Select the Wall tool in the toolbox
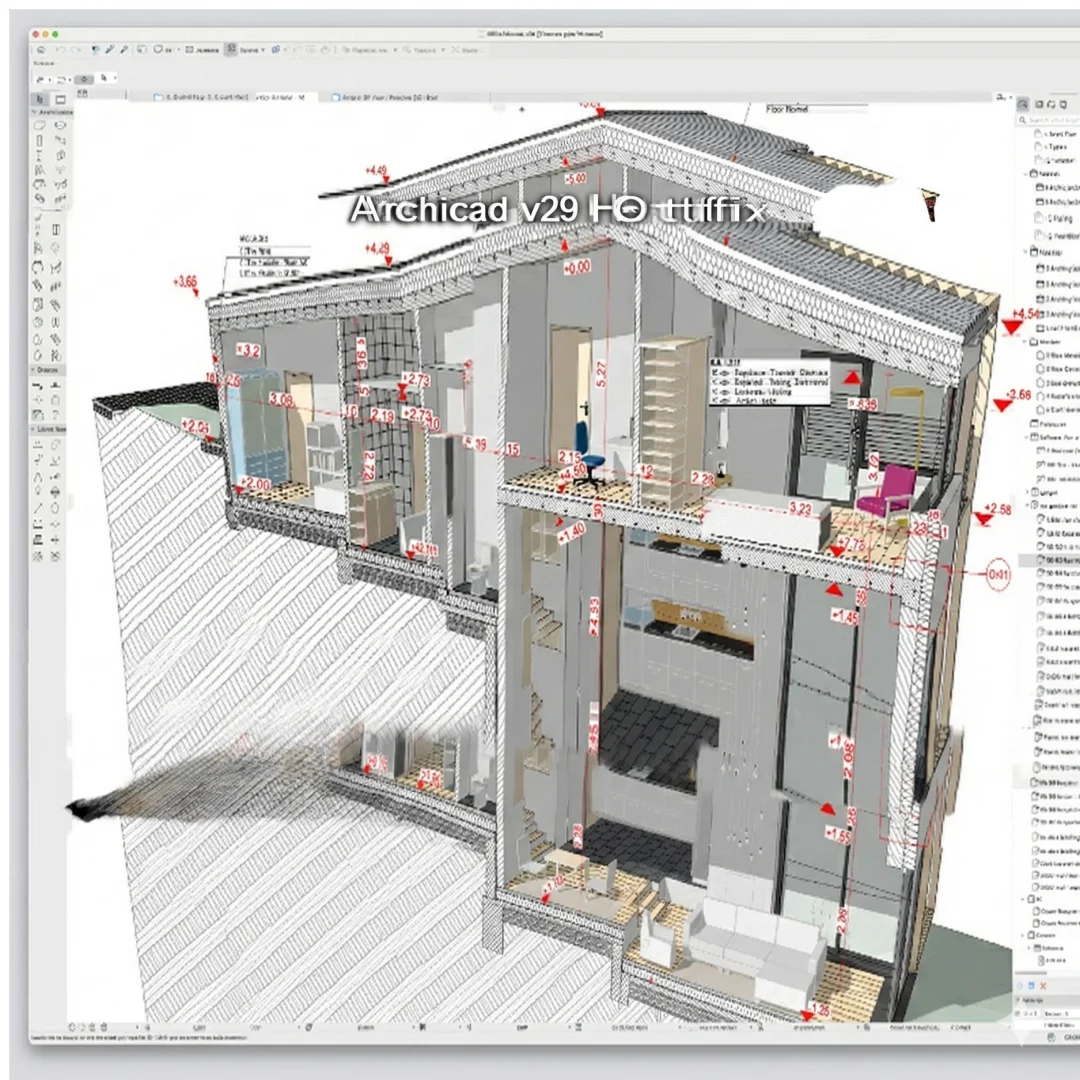The image size is (1080, 1080). [40, 125]
